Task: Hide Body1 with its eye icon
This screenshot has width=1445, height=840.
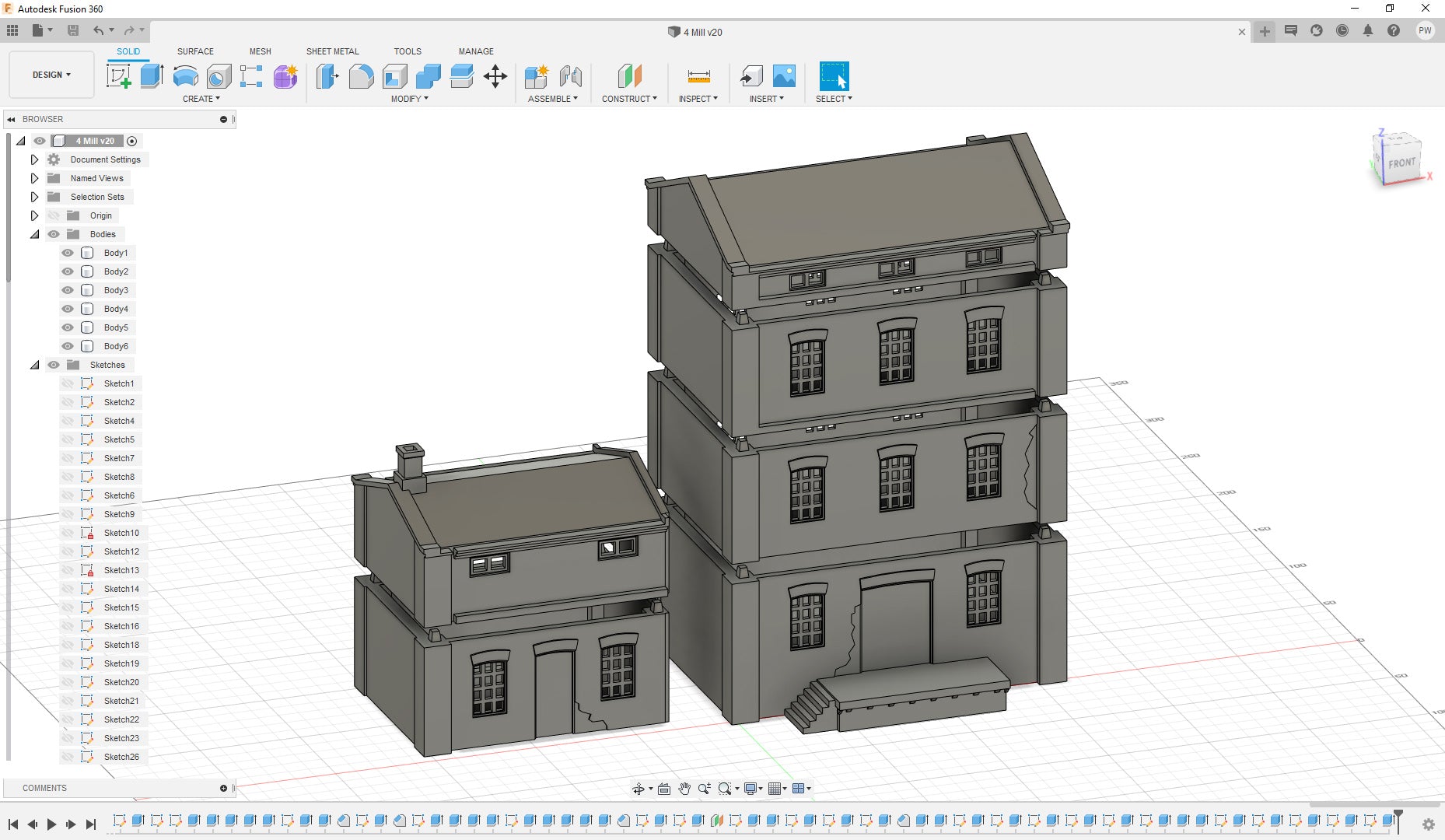Action: (x=68, y=253)
